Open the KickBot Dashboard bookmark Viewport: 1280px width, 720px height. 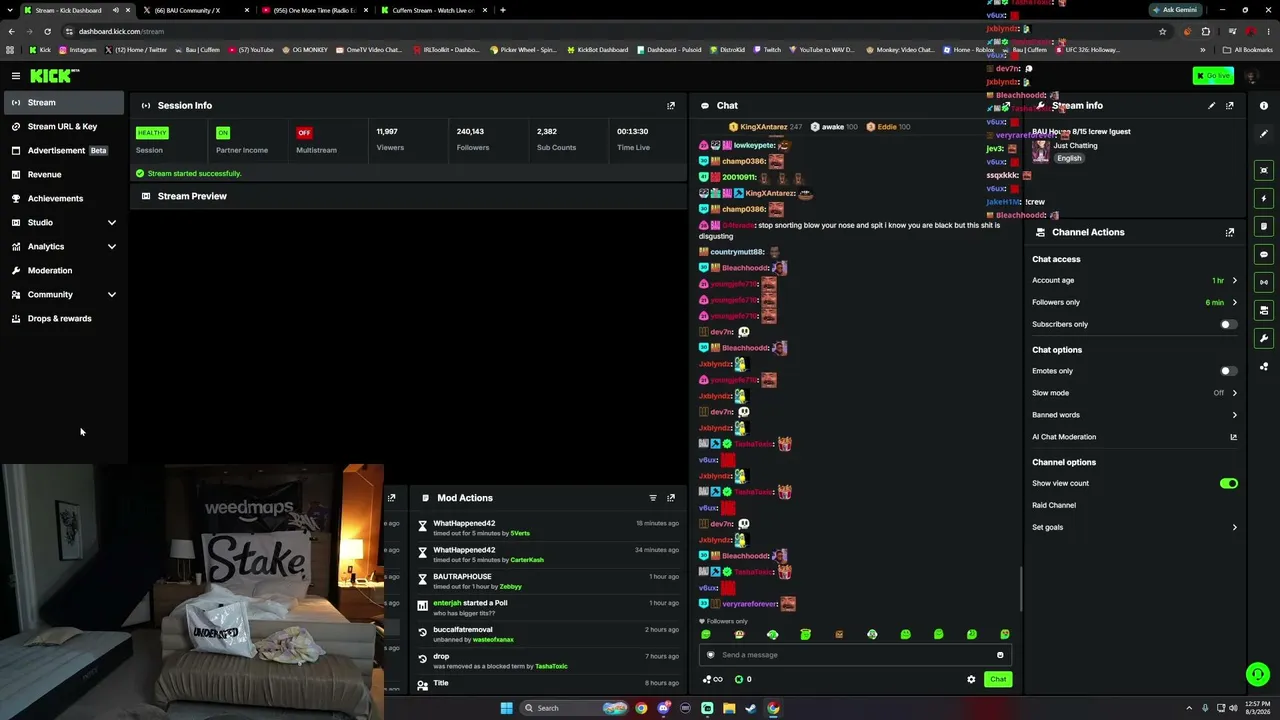tap(598, 49)
